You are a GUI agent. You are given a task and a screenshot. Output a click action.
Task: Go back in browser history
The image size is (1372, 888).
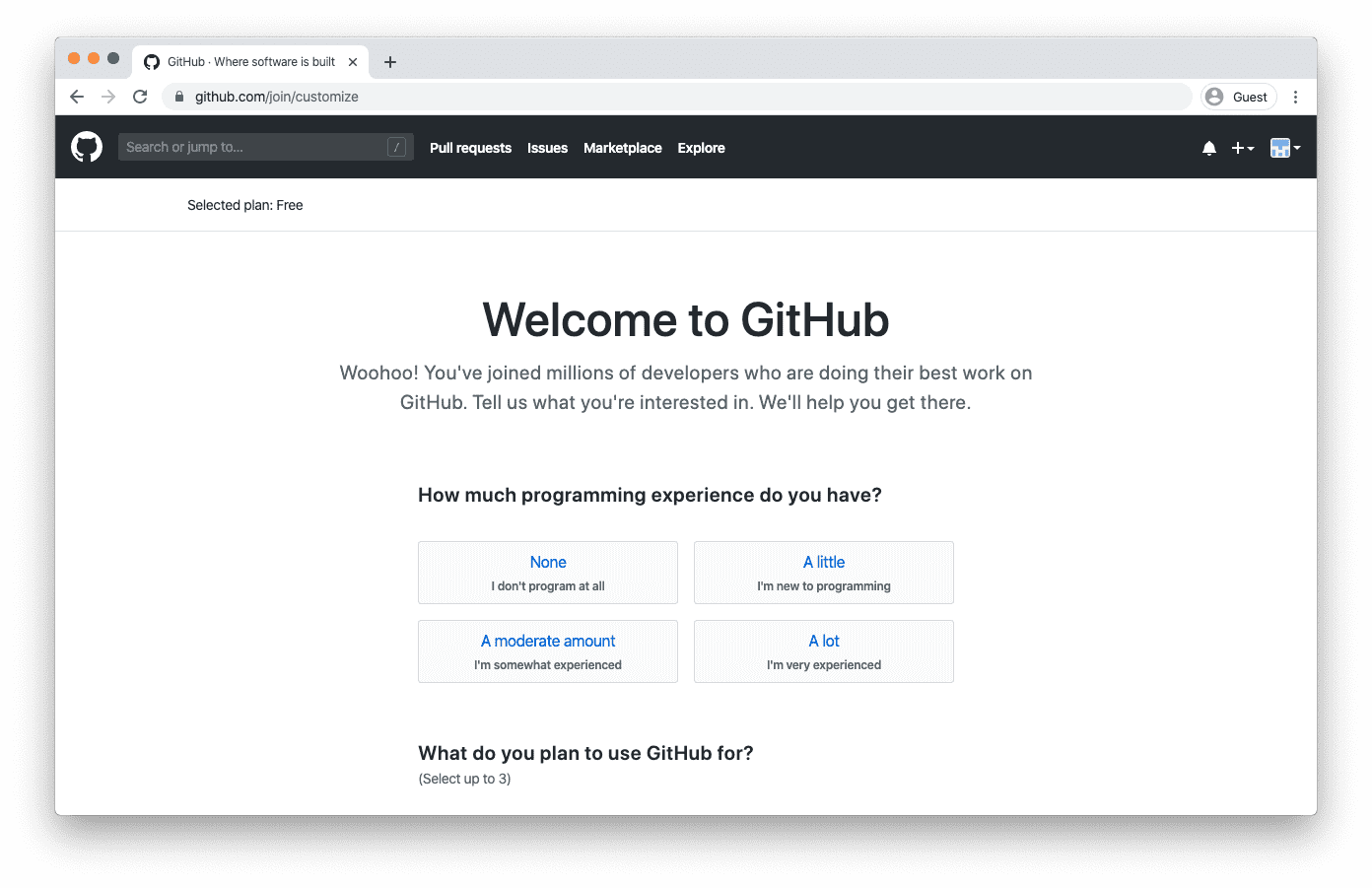pyautogui.click(x=77, y=97)
